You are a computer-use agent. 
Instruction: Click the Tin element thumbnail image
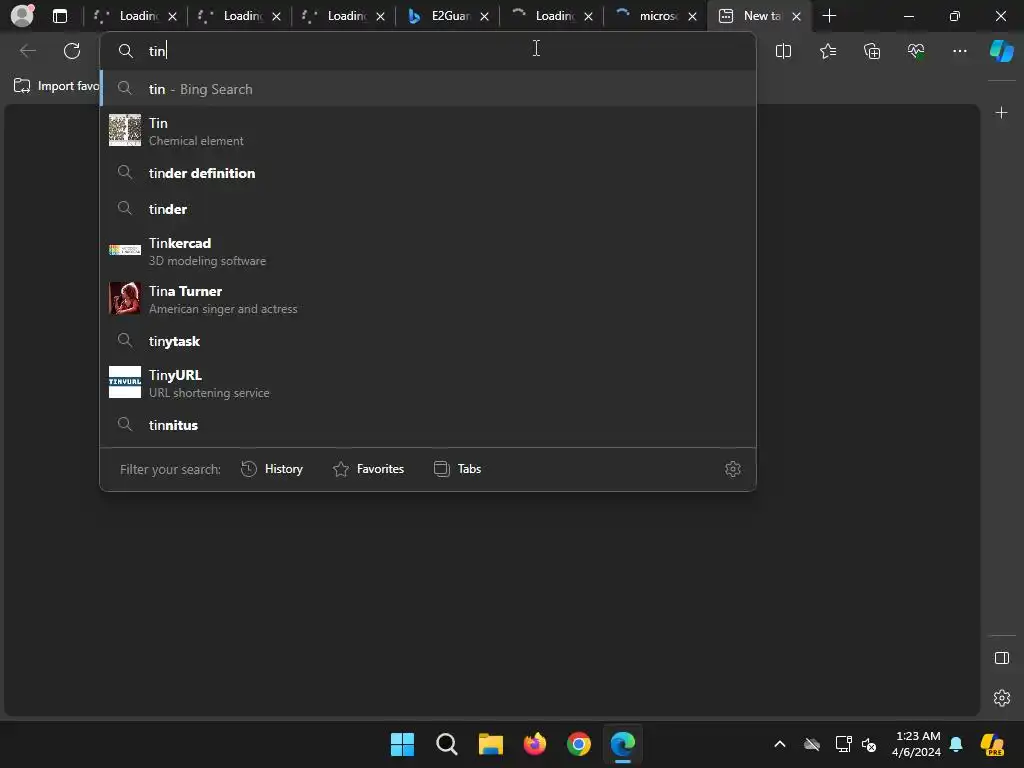[125, 130]
